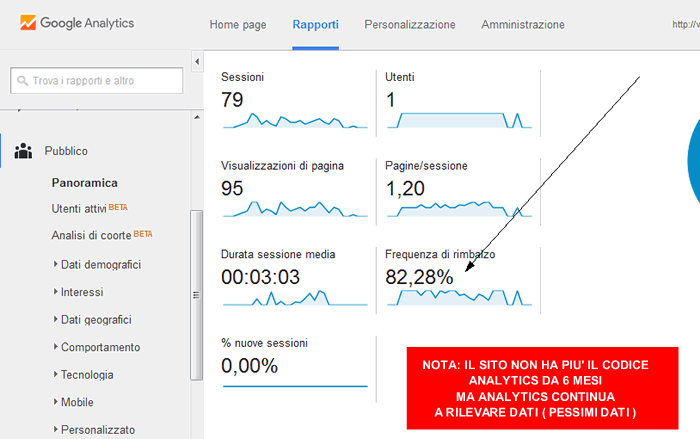
Task: Go to the Amministrazione tab
Action: [522, 24]
